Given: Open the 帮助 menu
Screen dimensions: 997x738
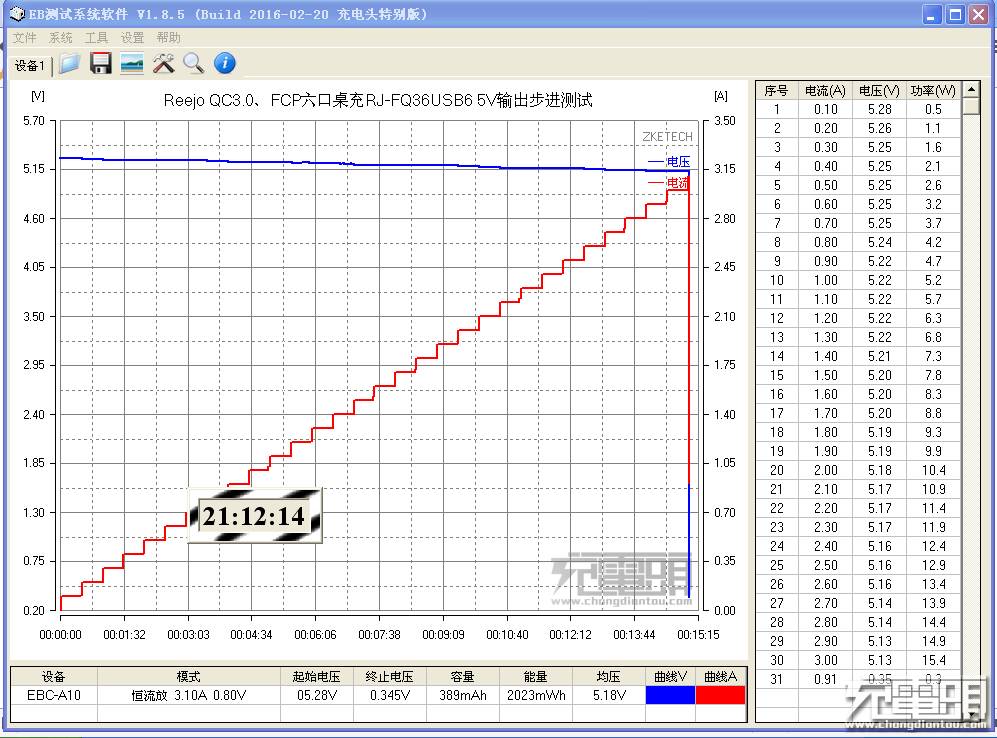Looking at the screenshot, I should 168,38.
